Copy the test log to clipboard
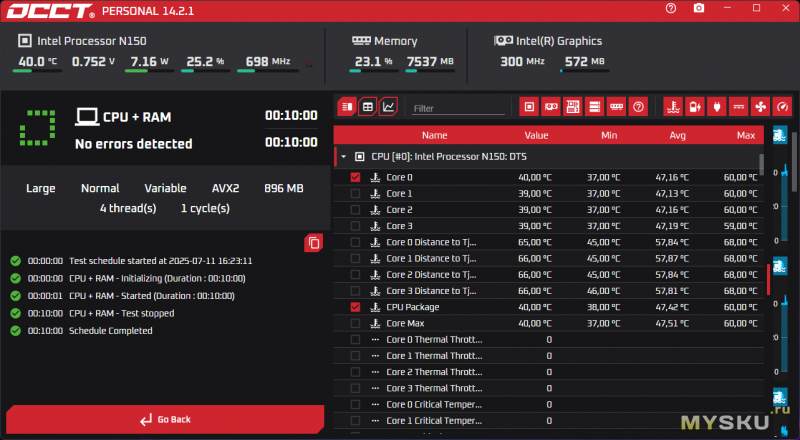This screenshot has height=440, width=800. [314, 243]
